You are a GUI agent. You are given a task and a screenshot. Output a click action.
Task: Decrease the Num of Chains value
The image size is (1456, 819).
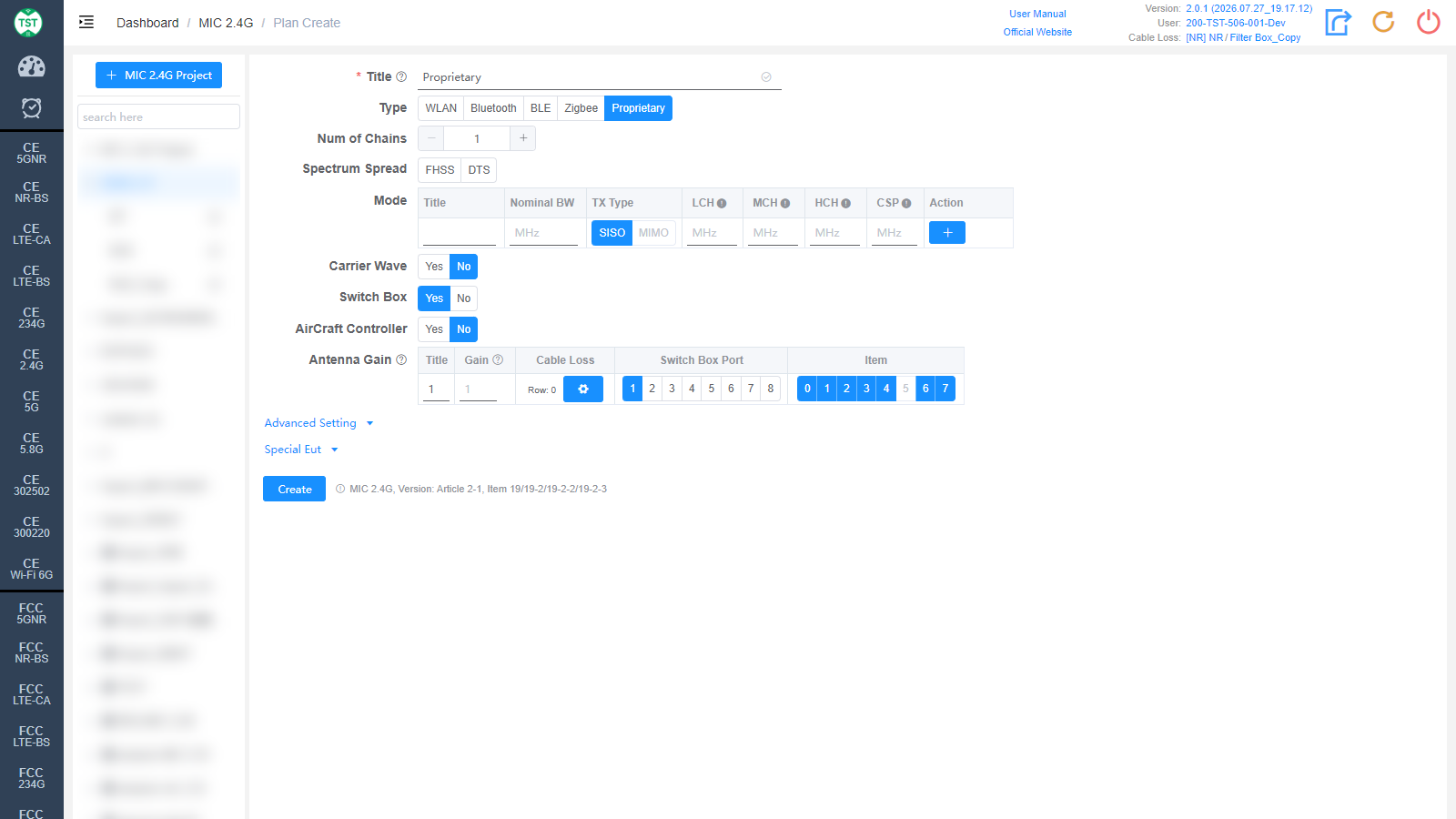(x=431, y=138)
